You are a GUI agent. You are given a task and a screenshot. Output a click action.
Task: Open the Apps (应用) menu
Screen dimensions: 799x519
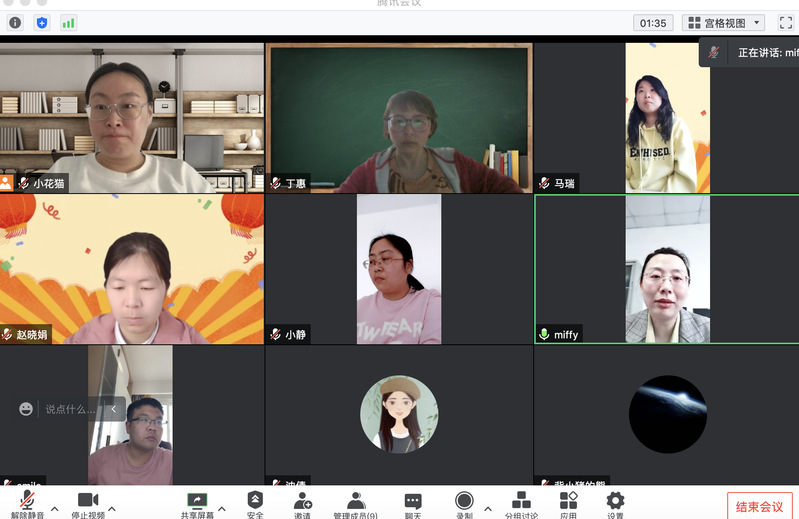[x=568, y=504]
